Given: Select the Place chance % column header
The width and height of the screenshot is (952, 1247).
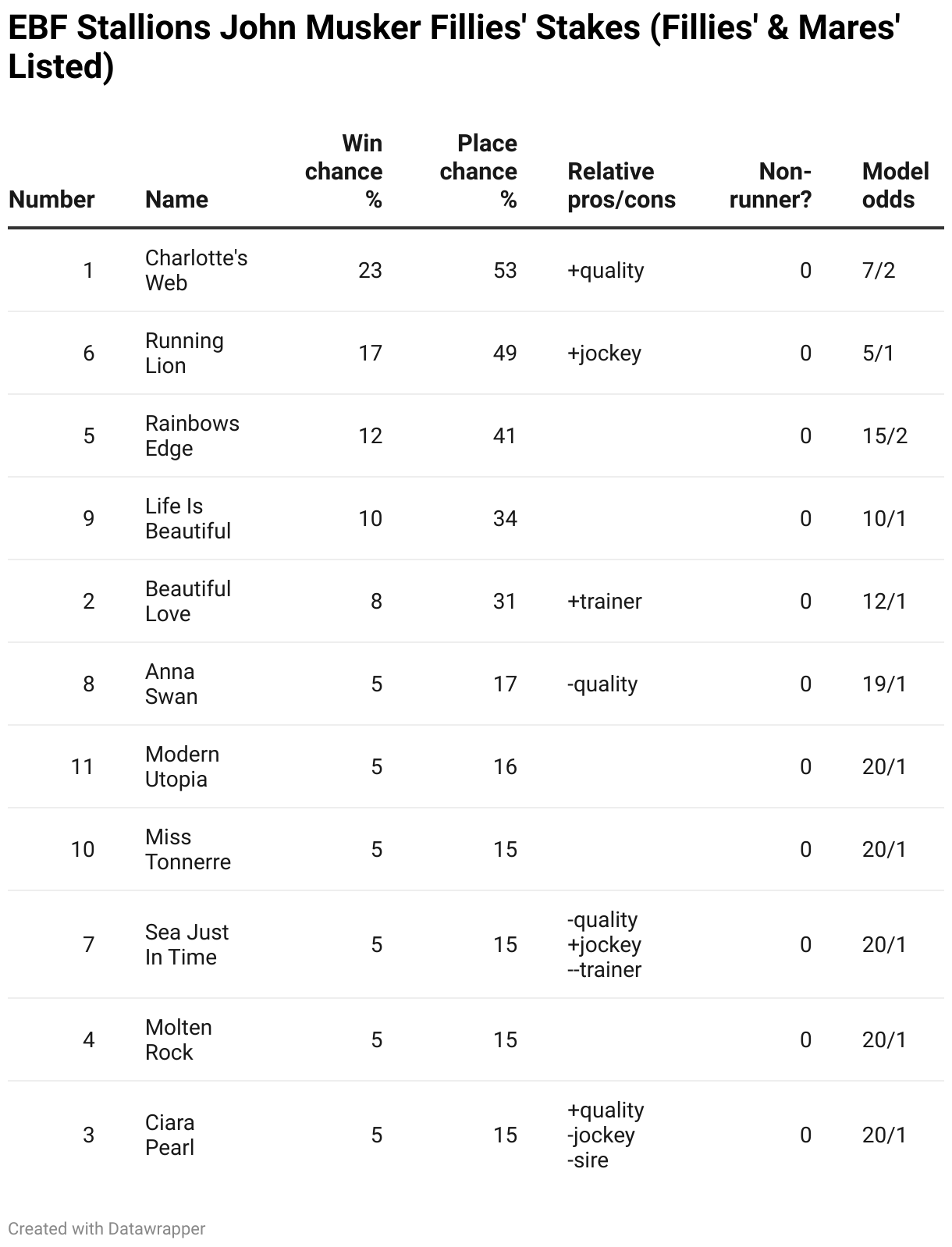Looking at the screenshot, I should click(x=478, y=172).
